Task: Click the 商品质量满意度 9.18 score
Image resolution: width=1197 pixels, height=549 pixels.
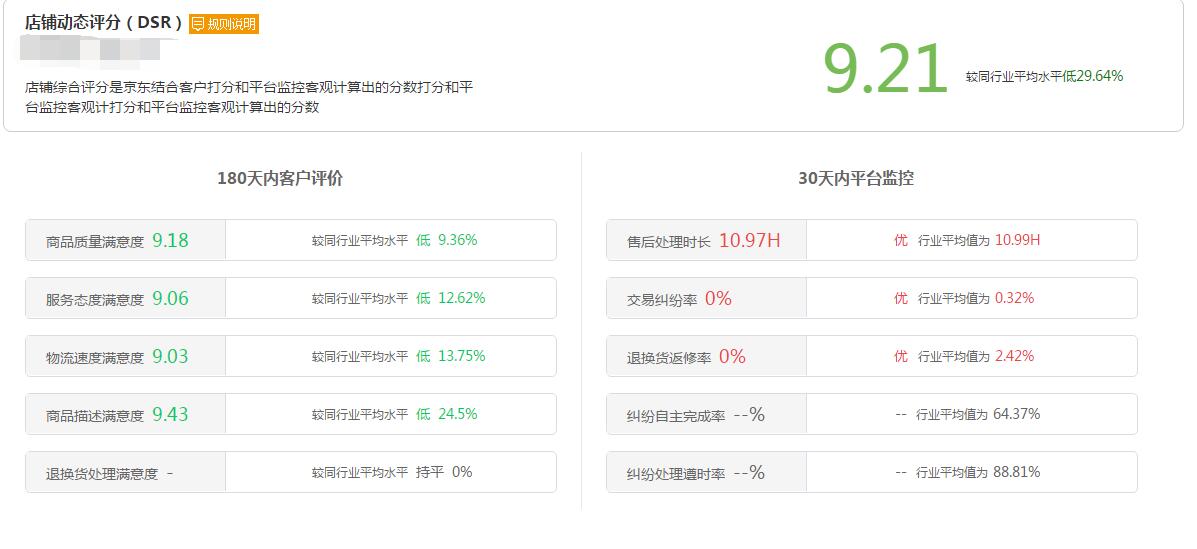Action: coord(170,241)
